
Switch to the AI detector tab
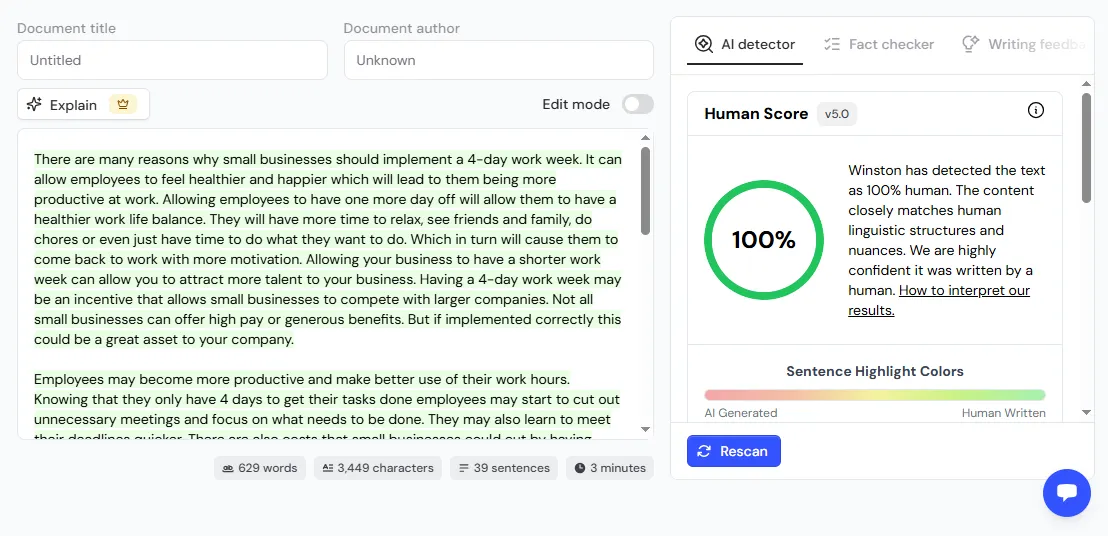(x=745, y=44)
